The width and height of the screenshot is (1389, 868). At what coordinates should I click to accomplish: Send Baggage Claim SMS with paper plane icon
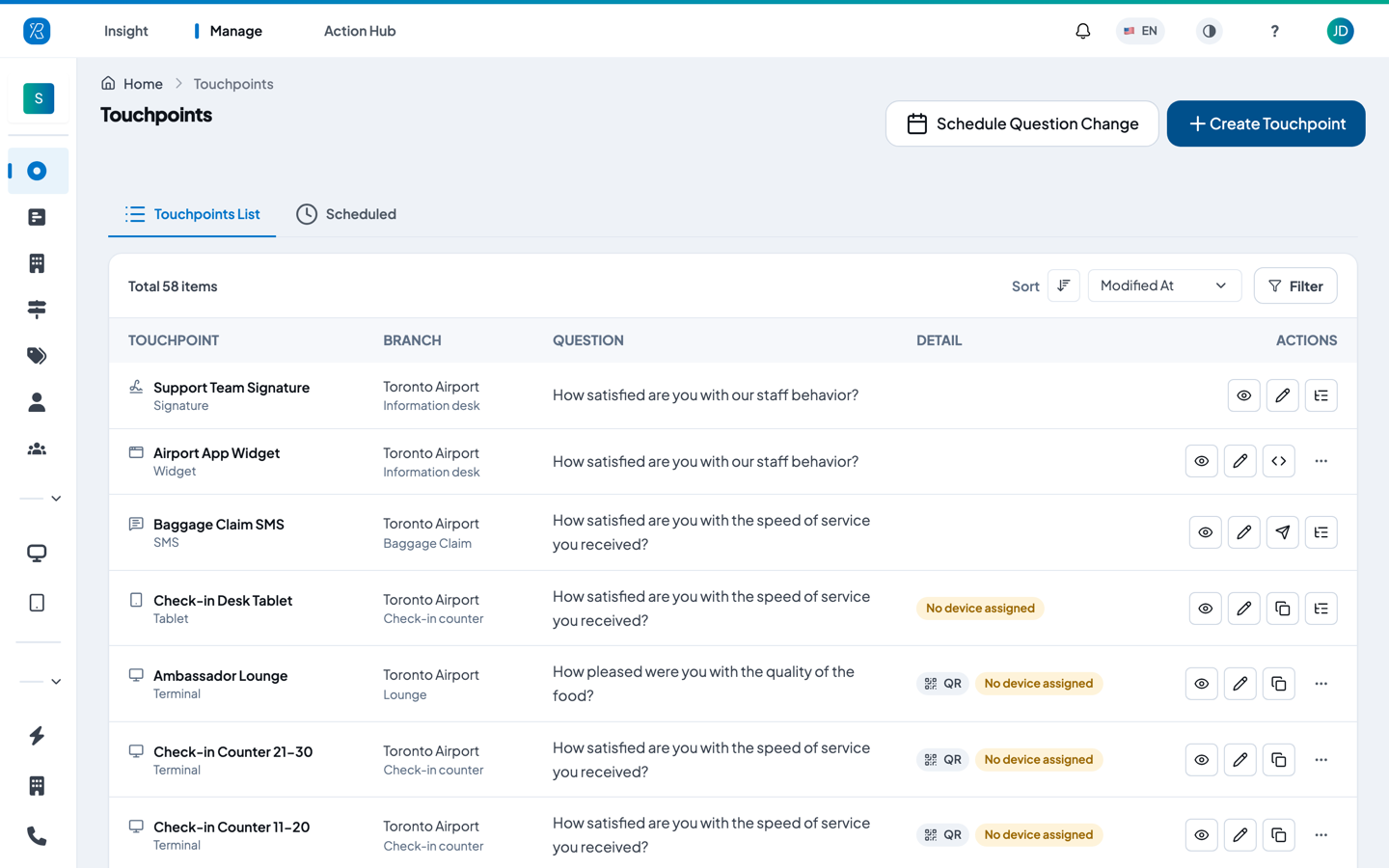pyautogui.click(x=1282, y=532)
